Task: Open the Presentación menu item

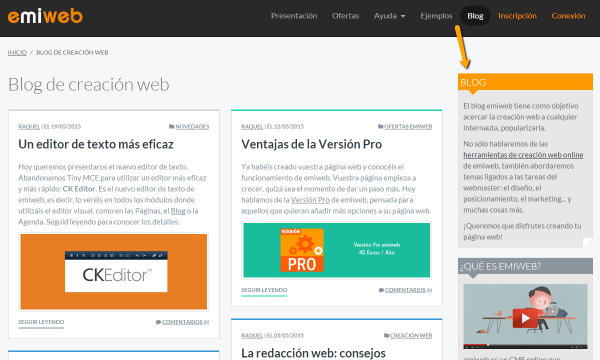Action: tap(294, 16)
